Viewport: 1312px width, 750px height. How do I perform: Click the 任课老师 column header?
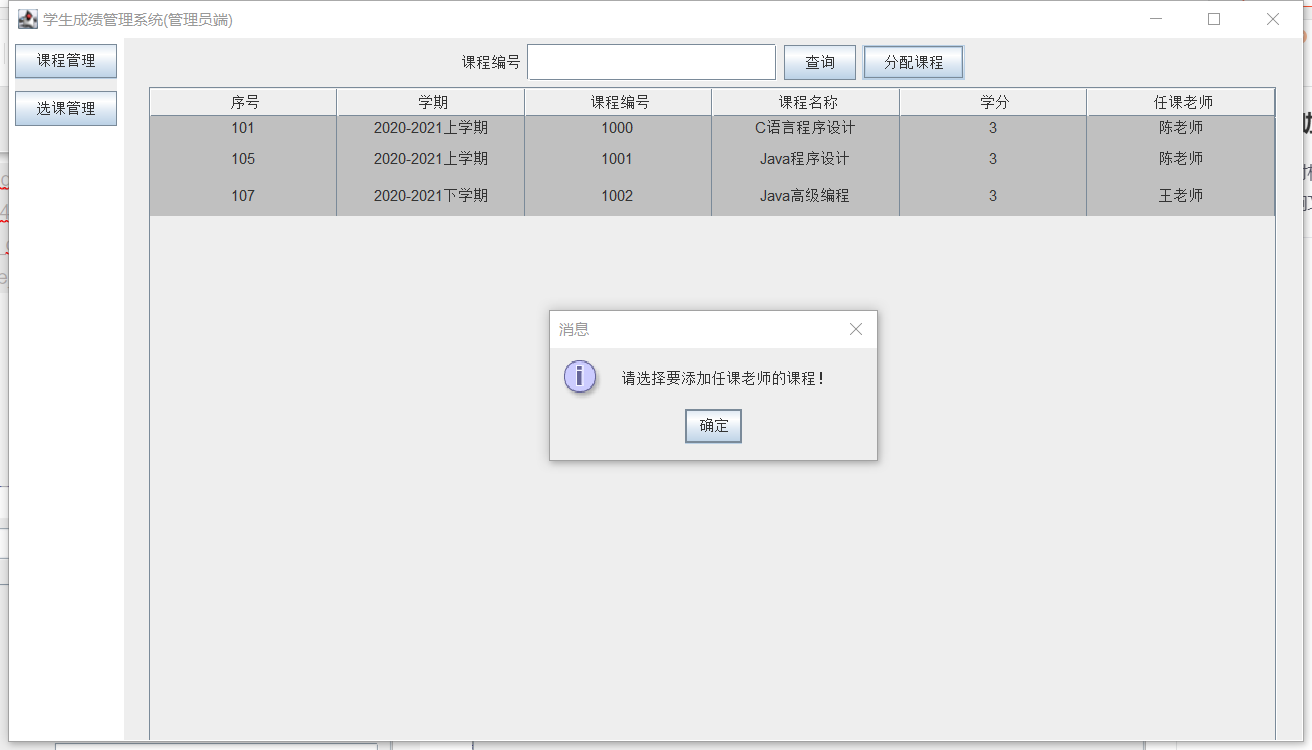click(x=1181, y=102)
